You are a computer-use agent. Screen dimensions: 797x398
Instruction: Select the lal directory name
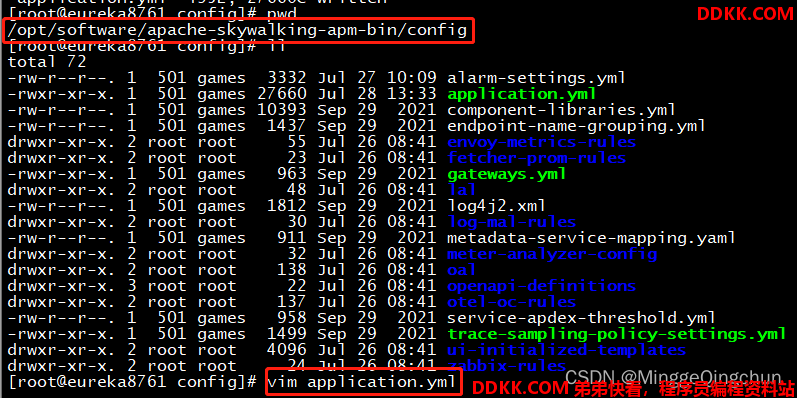click(462, 190)
